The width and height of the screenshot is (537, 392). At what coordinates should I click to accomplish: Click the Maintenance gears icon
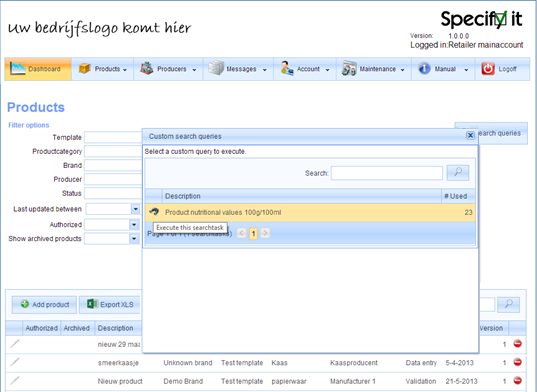(349, 68)
